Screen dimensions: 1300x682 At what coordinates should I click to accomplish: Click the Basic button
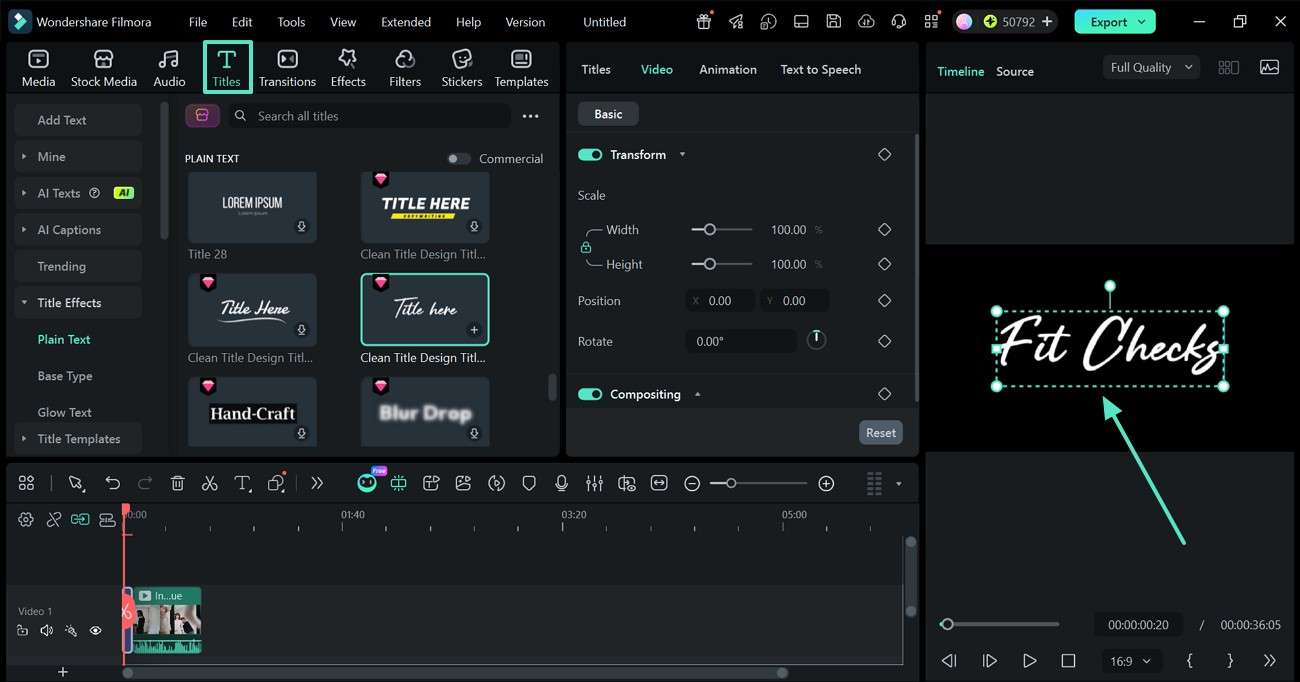click(608, 114)
